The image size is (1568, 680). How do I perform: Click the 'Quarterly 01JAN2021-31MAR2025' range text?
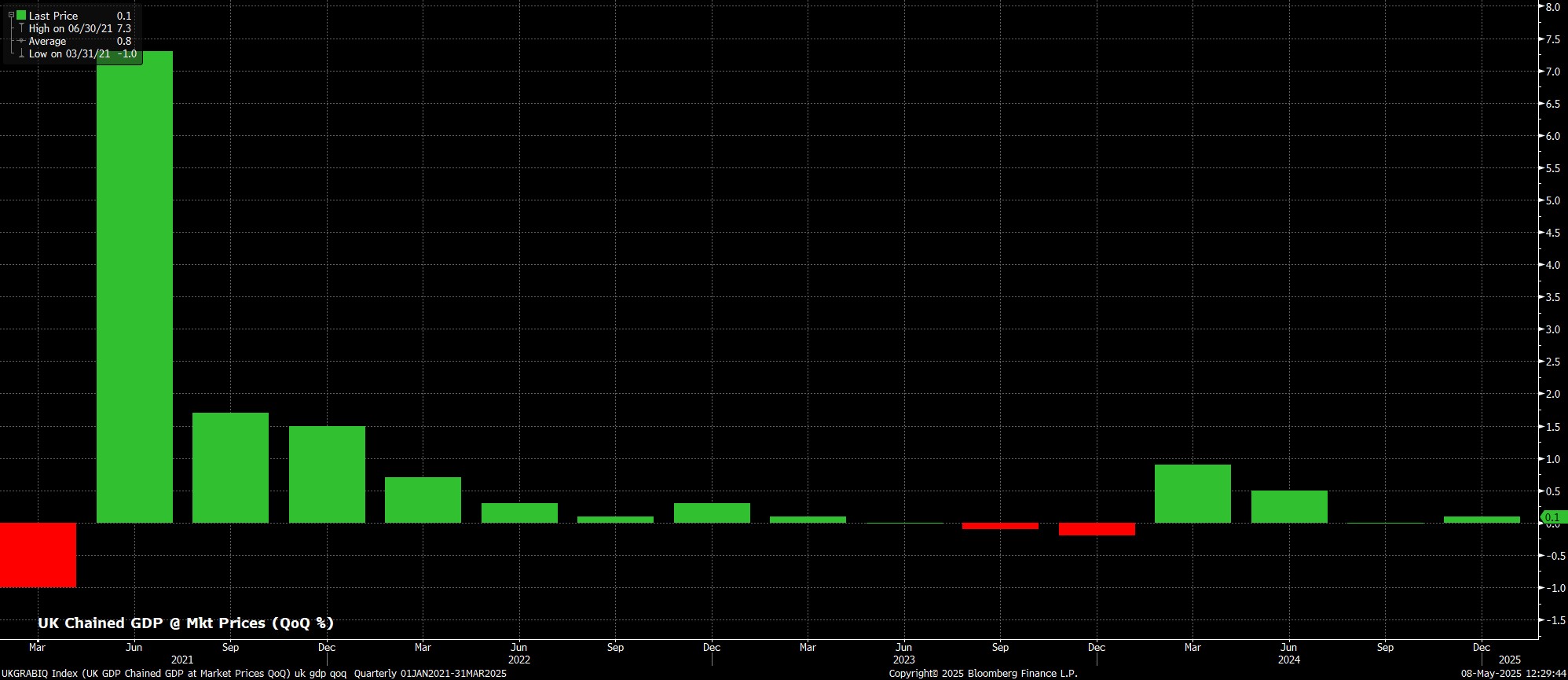click(x=430, y=674)
